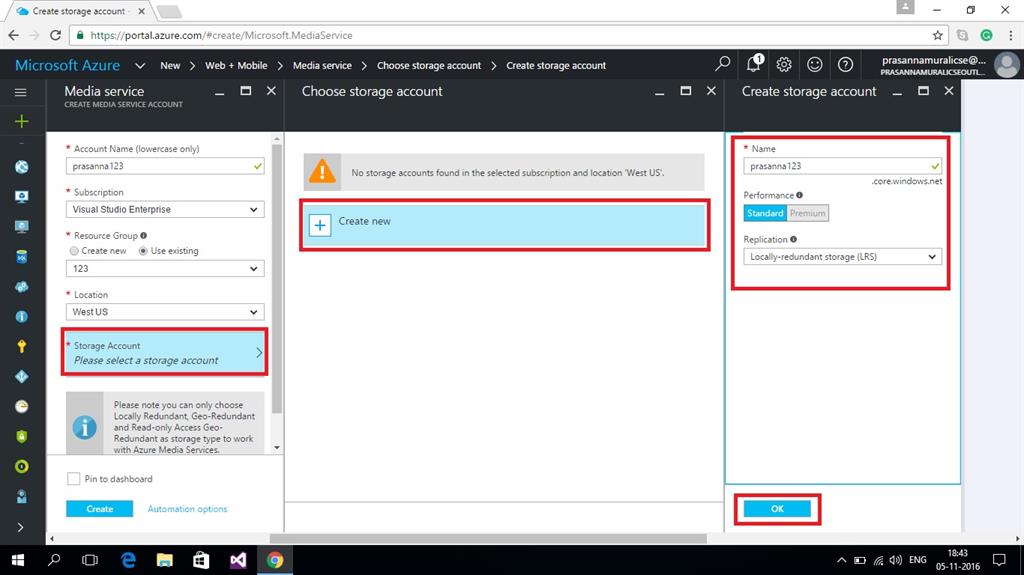
Task: Open the Location West US dropdown
Action: (165, 312)
